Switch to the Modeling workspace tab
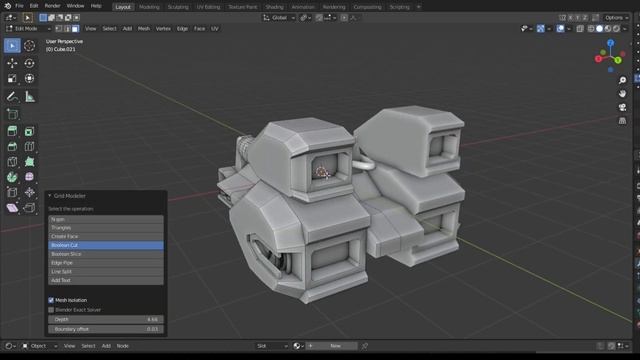Screen dimensions: 640x360 tap(149, 7)
